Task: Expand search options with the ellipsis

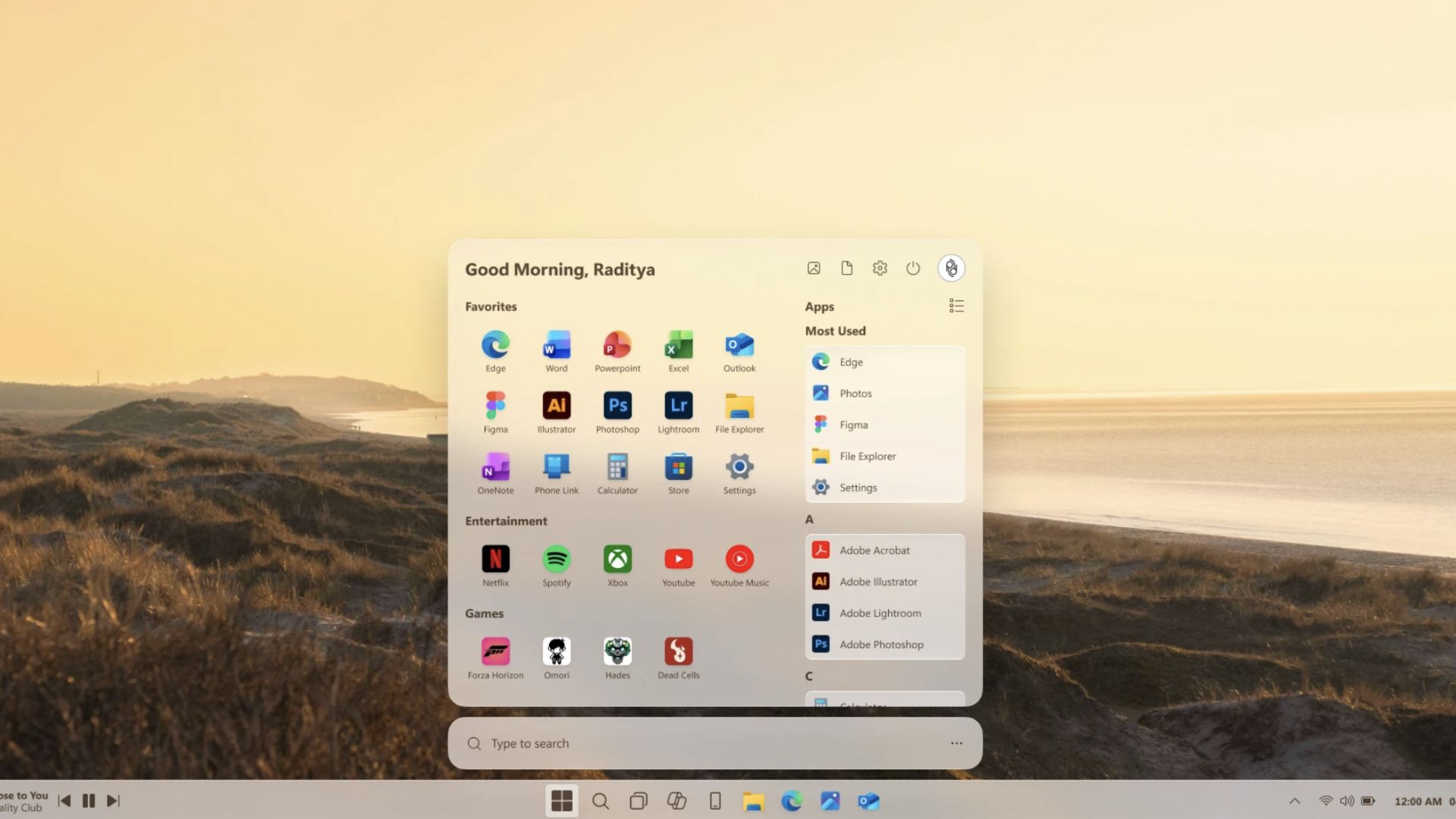Action: tap(956, 743)
